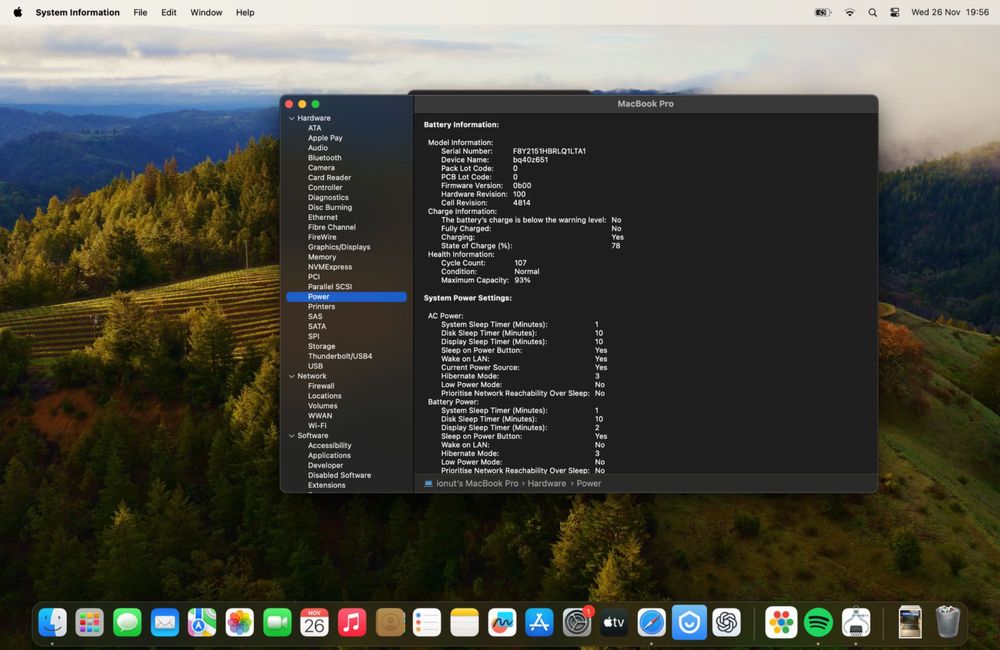Launch Freeform from the dock
This screenshot has height=650, width=1000.
502,622
